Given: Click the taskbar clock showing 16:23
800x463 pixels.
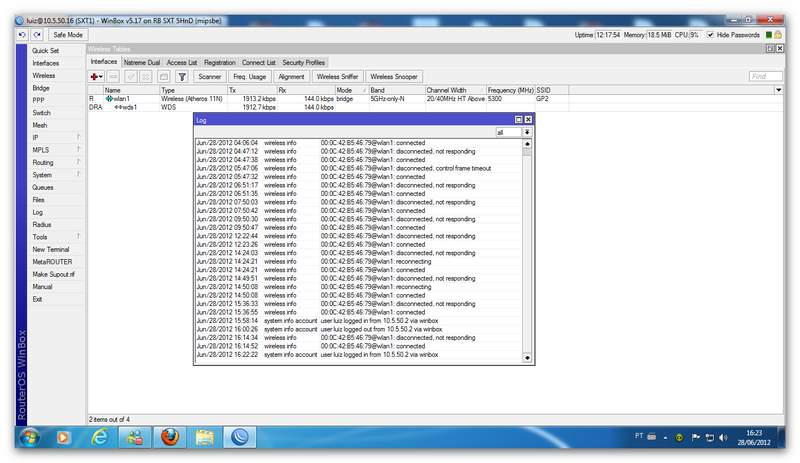Looking at the screenshot, I should coord(754,437).
